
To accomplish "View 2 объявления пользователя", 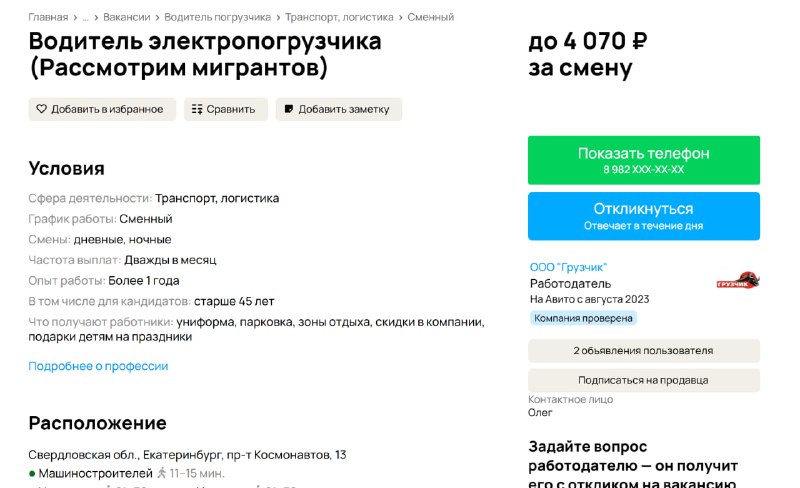I will click(644, 351).
